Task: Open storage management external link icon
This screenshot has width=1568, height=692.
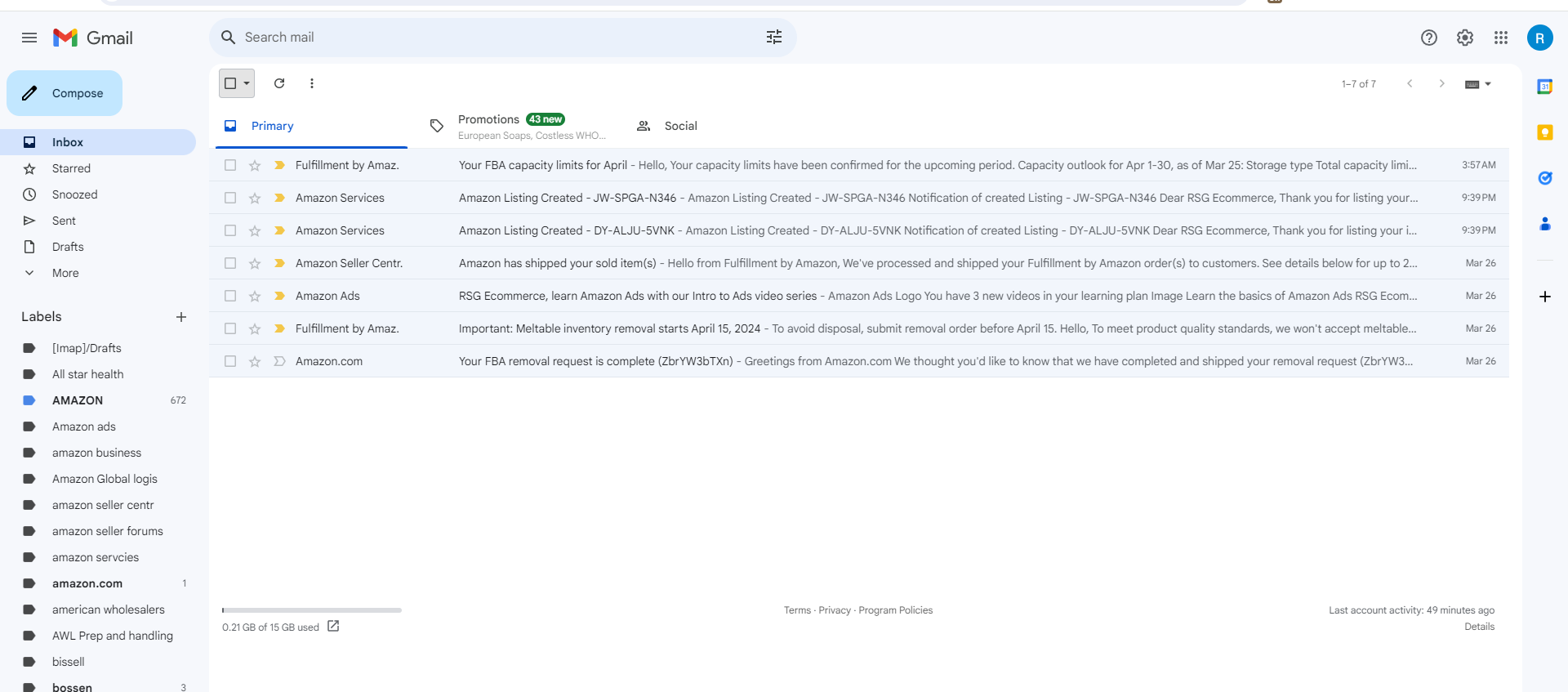Action: 333,627
